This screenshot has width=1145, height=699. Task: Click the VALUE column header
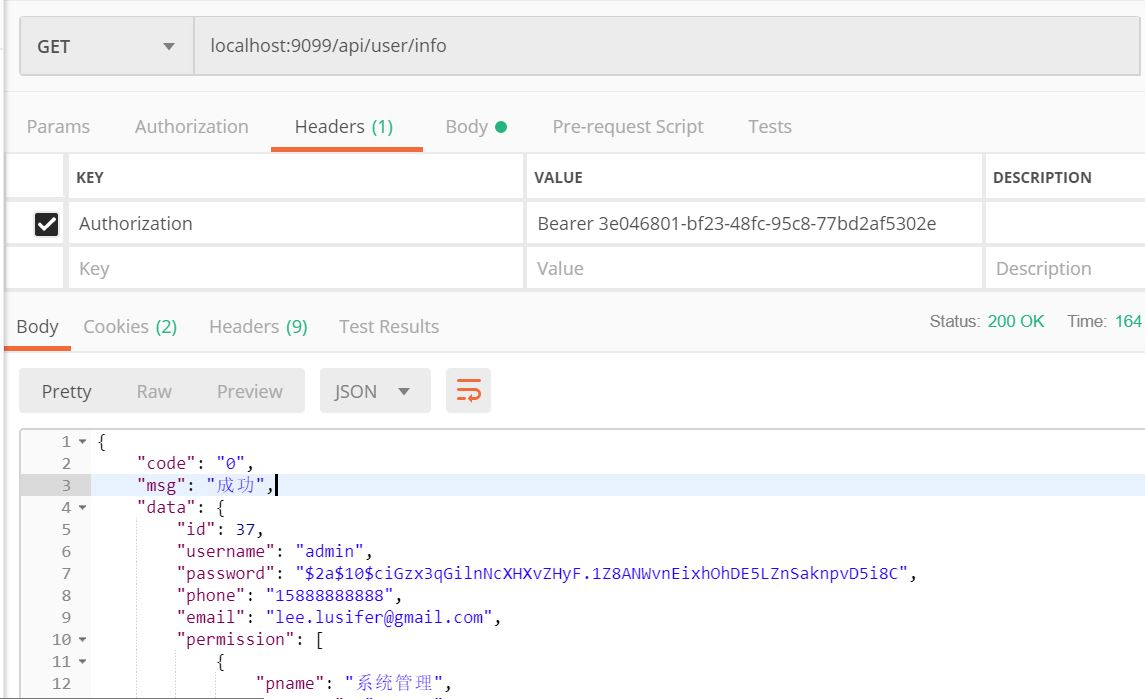558,177
